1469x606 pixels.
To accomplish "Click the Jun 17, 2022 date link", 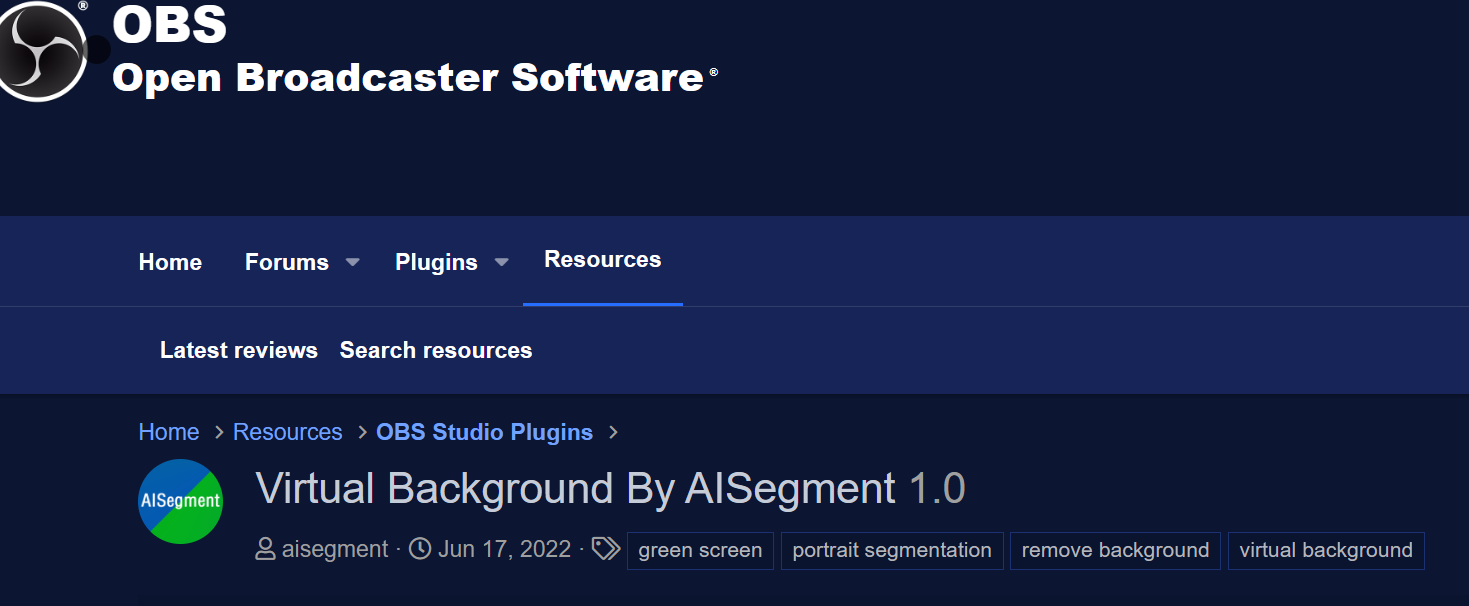I will (x=504, y=549).
